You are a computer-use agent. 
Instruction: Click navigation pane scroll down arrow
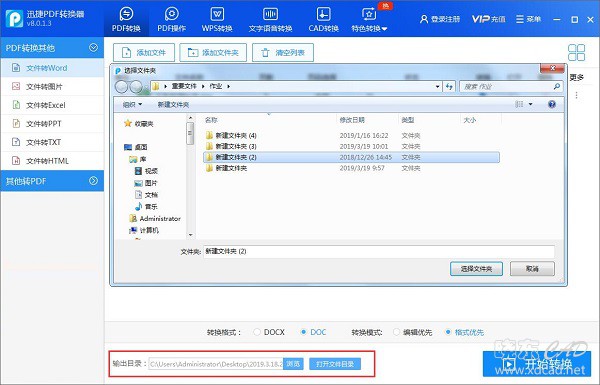point(190,235)
